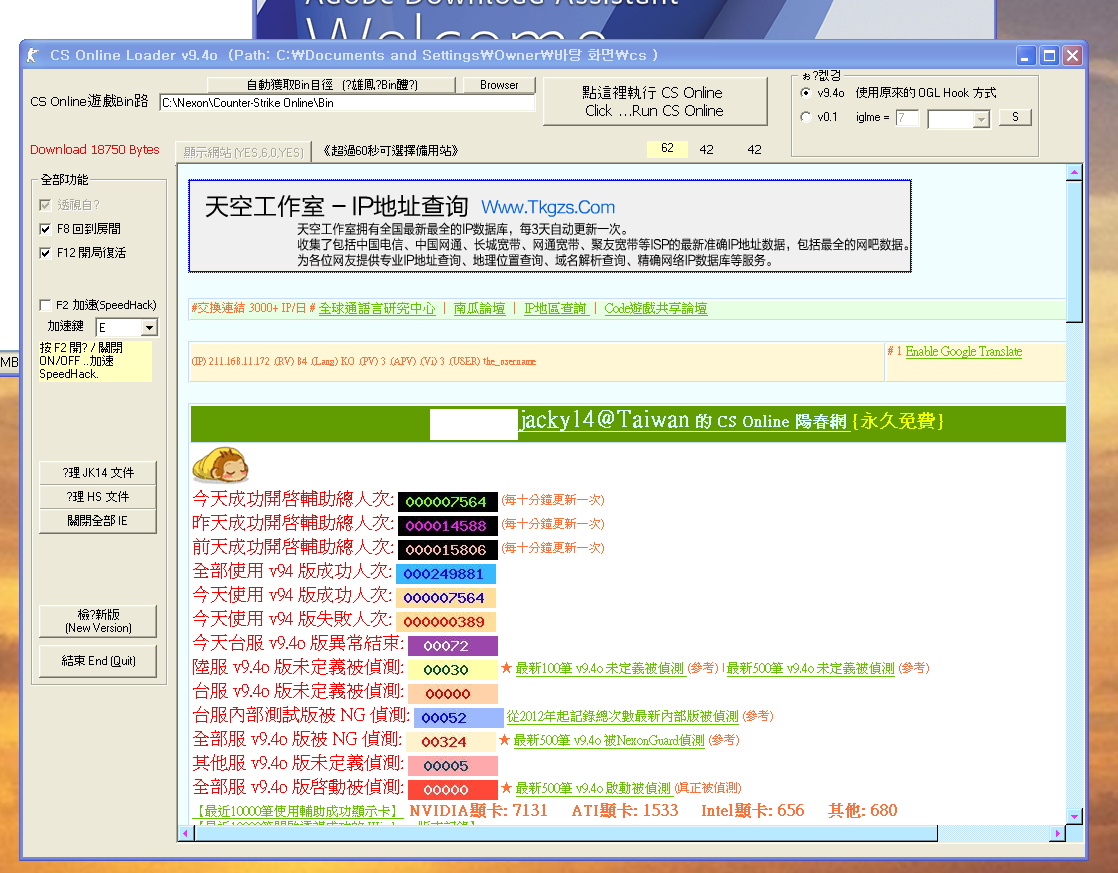Click the scroll-down arrow of web panel

click(x=1074, y=816)
